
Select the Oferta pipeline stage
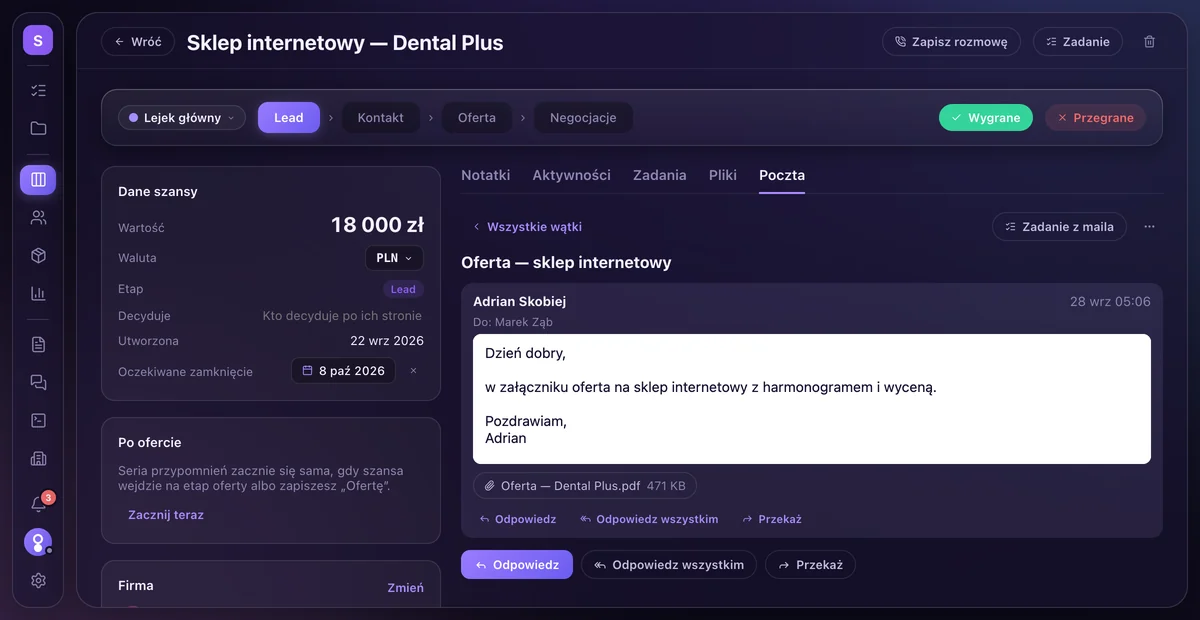[477, 118]
